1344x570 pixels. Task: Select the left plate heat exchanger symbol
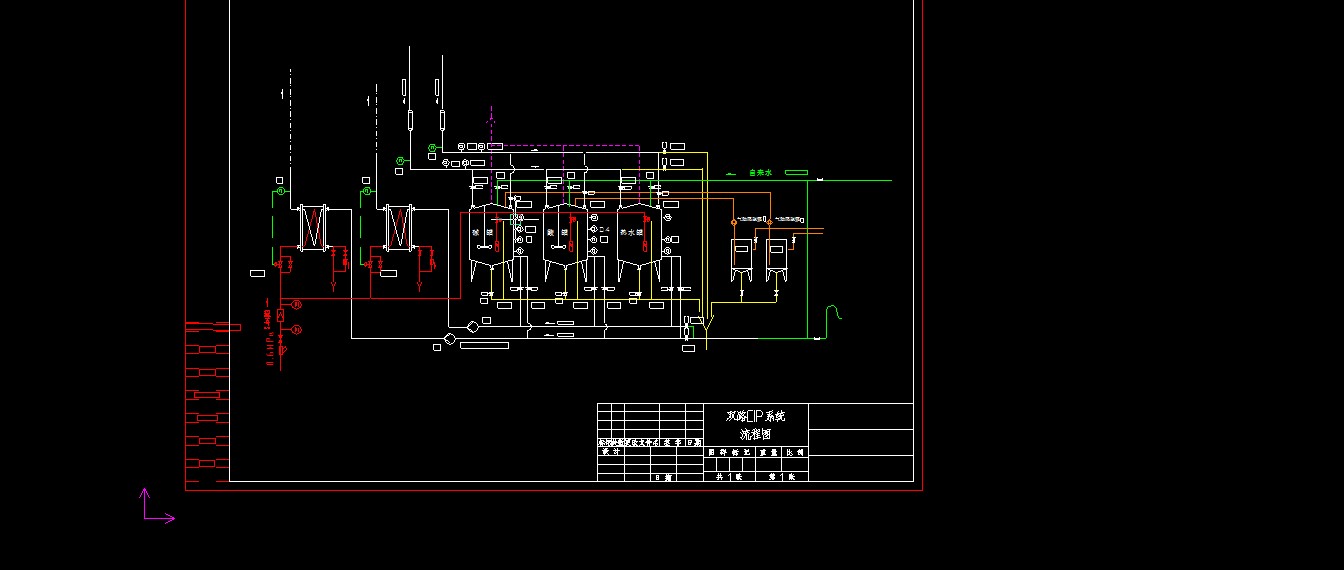pos(313,228)
